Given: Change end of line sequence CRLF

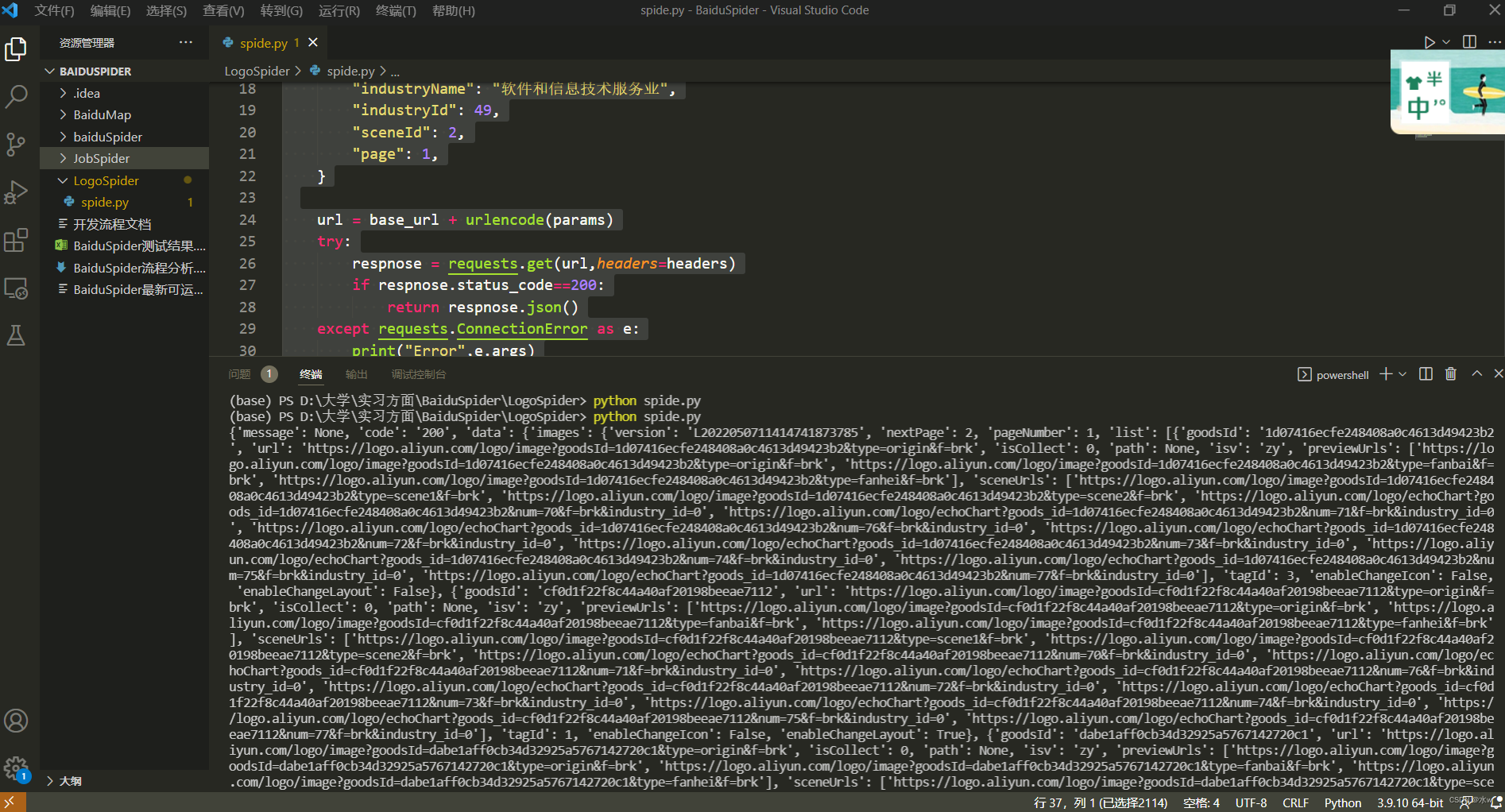Looking at the screenshot, I should [x=1295, y=803].
